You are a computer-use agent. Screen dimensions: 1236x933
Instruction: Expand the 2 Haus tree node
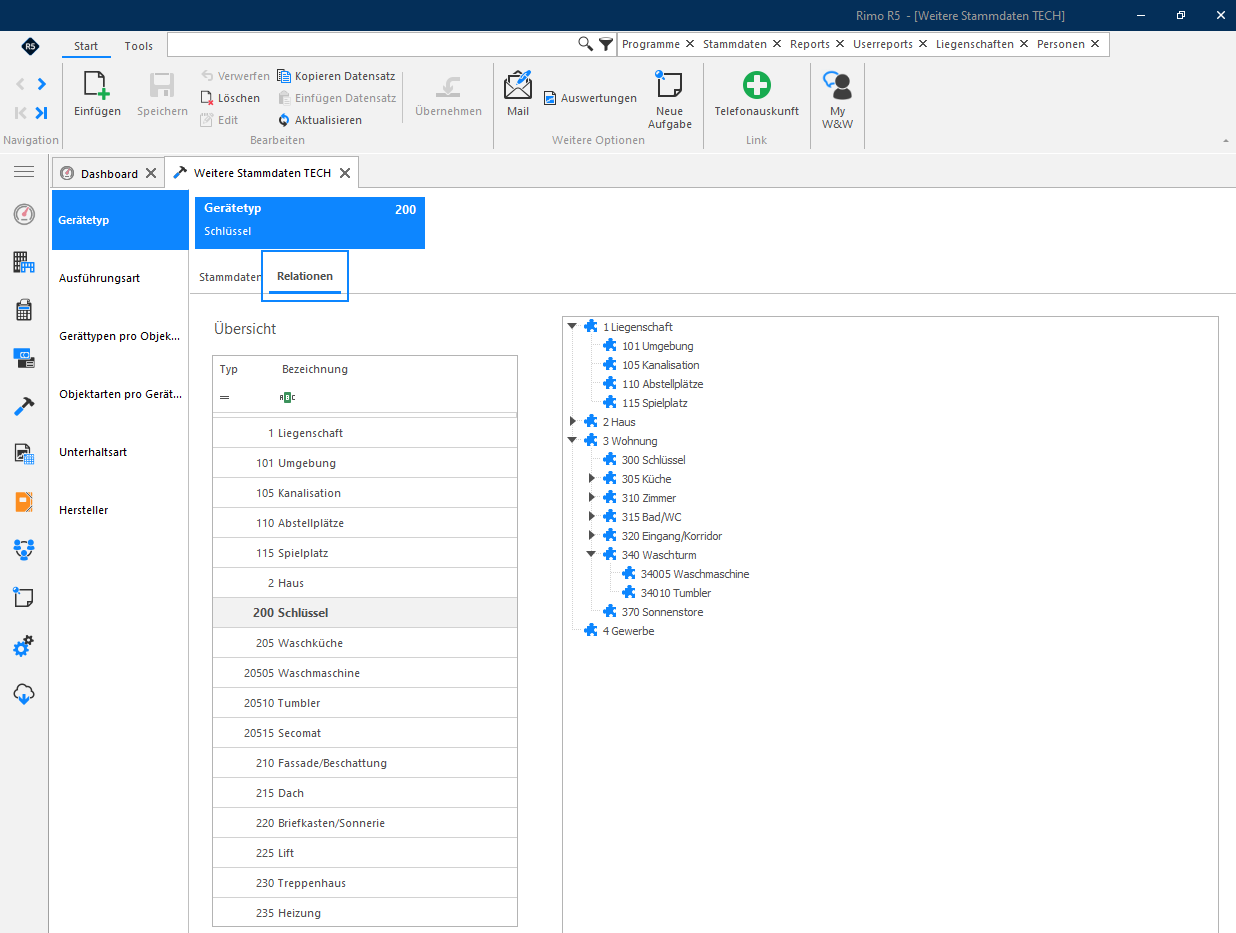(x=573, y=421)
